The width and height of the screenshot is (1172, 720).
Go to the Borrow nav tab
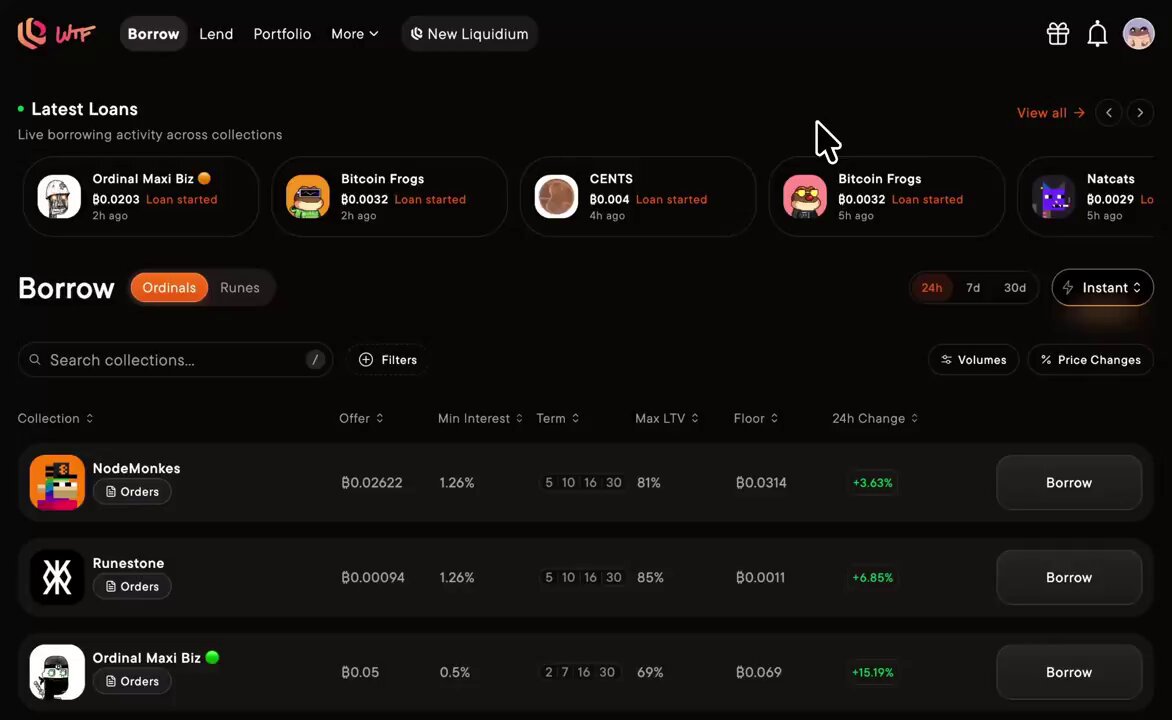coord(153,34)
